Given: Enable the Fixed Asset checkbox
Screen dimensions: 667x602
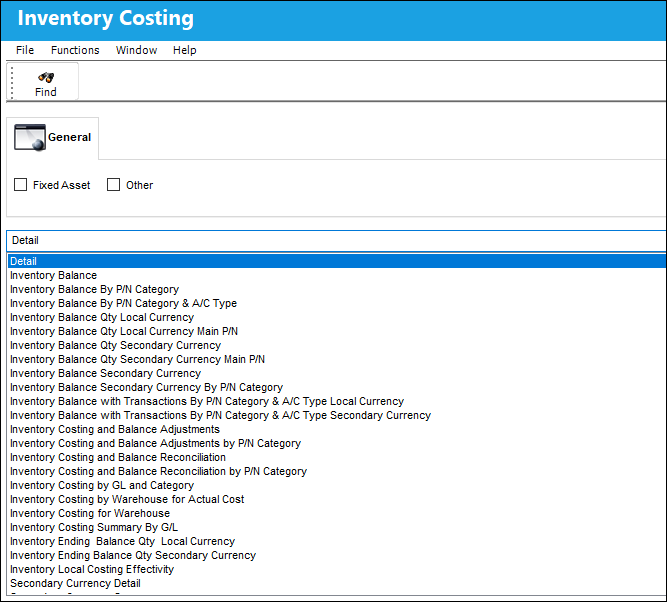Looking at the screenshot, I should click(x=20, y=185).
